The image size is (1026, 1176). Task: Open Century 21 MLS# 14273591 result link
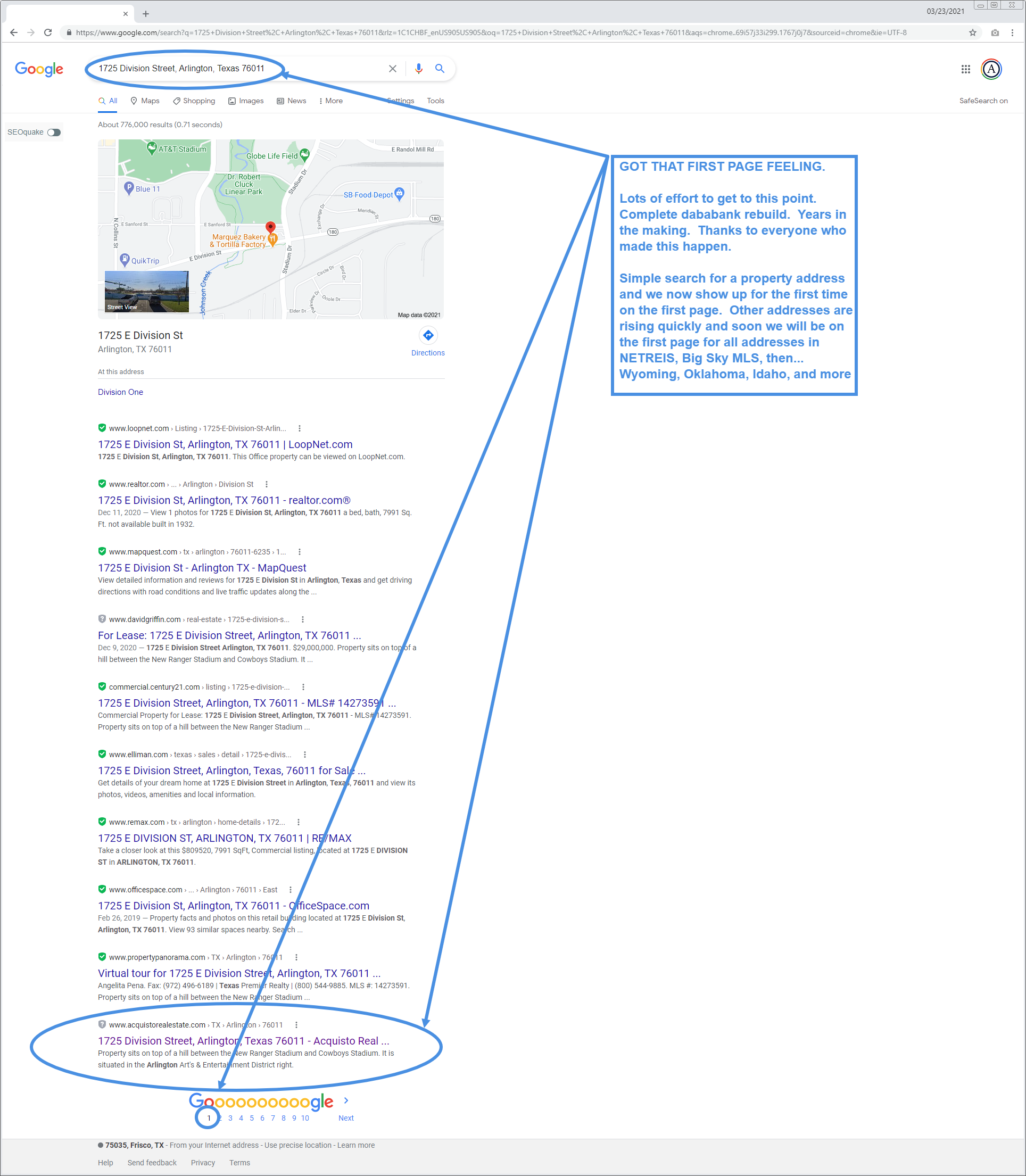click(247, 703)
